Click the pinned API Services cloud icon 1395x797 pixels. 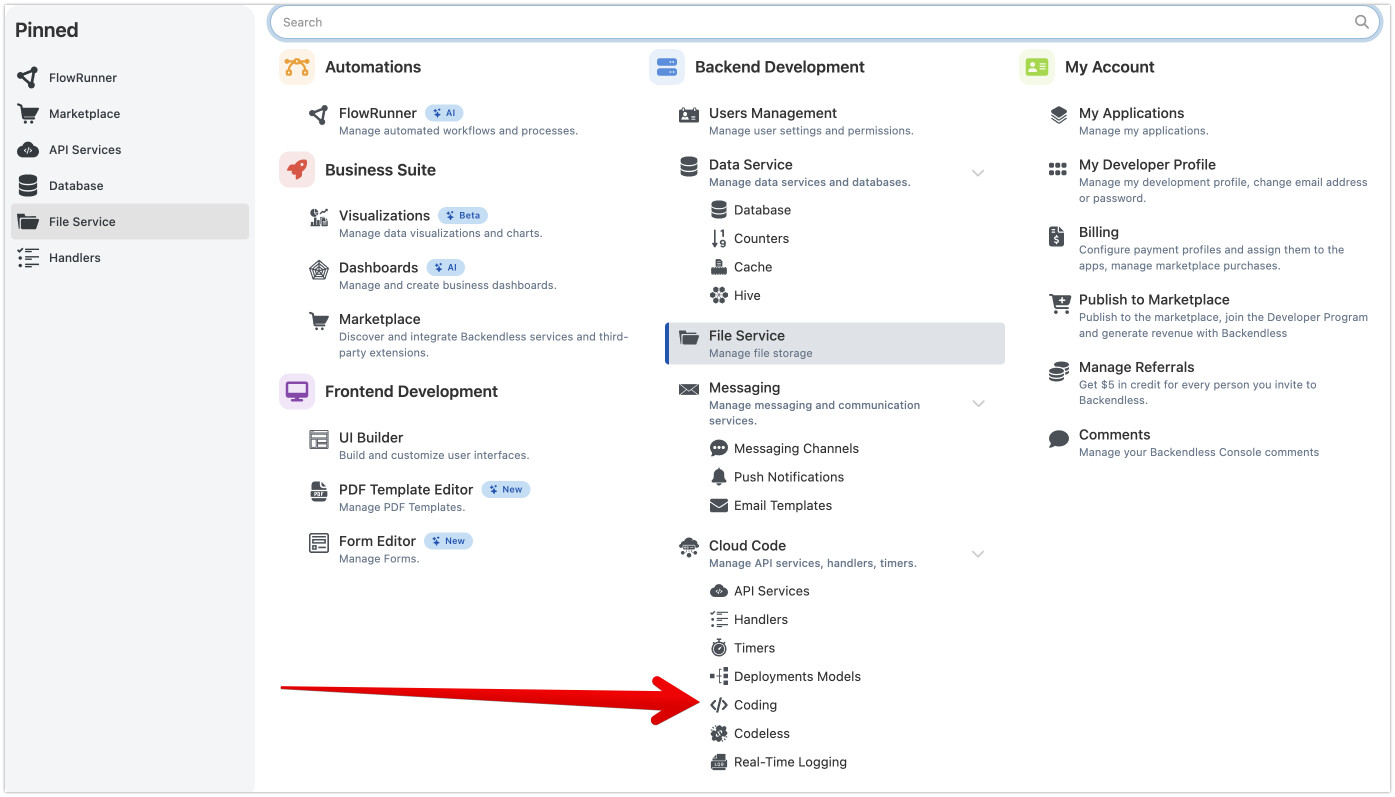pyautogui.click(x=28, y=150)
